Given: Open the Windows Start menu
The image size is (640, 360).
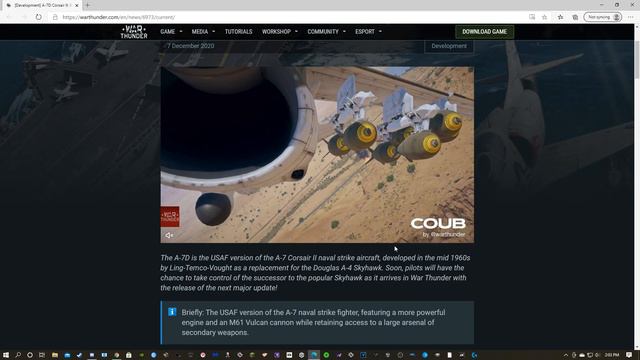Looking at the screenshot, I should tap(6, 355).
